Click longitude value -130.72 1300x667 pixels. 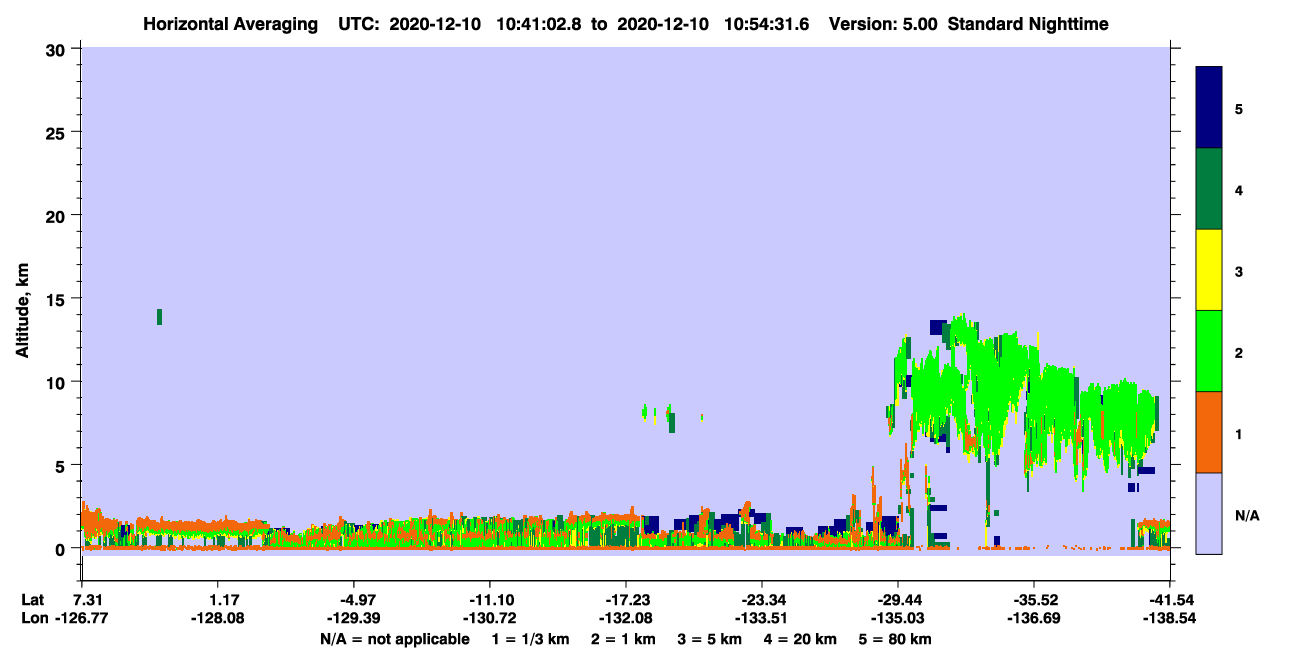(x=490, y=618)
